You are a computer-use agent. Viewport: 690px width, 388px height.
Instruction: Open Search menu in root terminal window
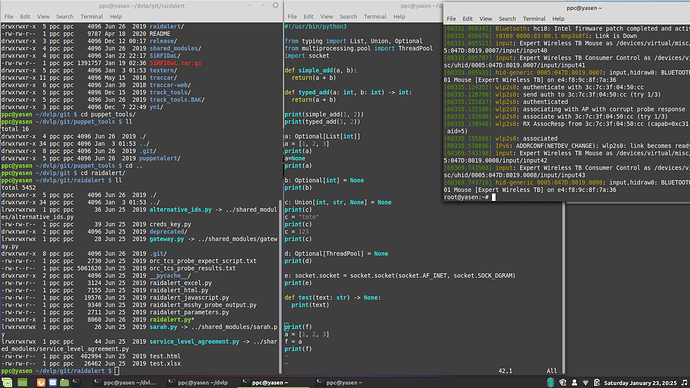point(507,19)
